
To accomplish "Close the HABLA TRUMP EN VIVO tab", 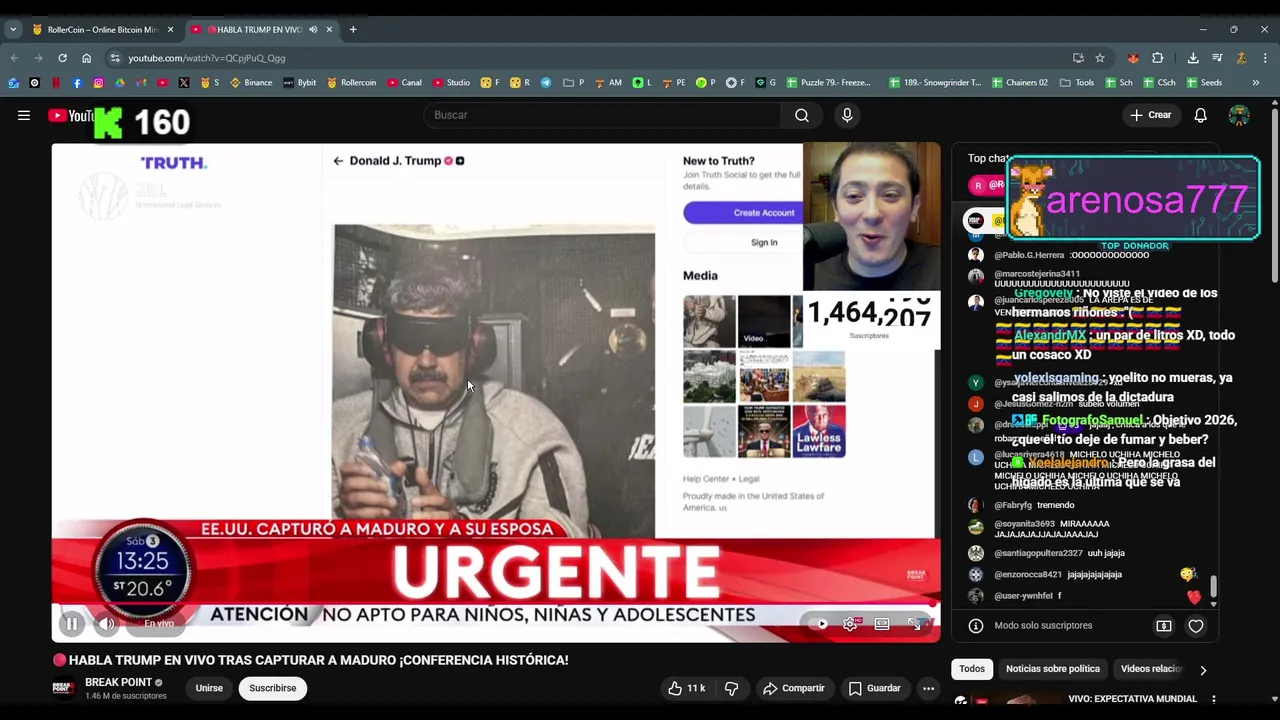I will pos(329,30).
